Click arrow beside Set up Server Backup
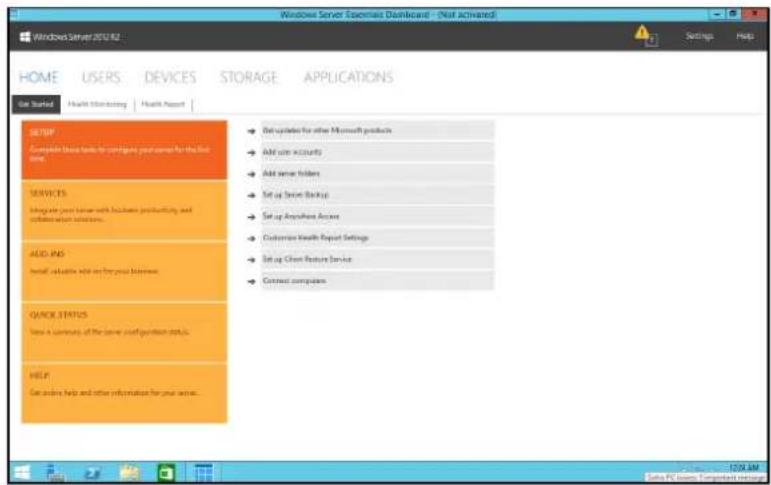771x485 pixels. [x=252, y=195]
